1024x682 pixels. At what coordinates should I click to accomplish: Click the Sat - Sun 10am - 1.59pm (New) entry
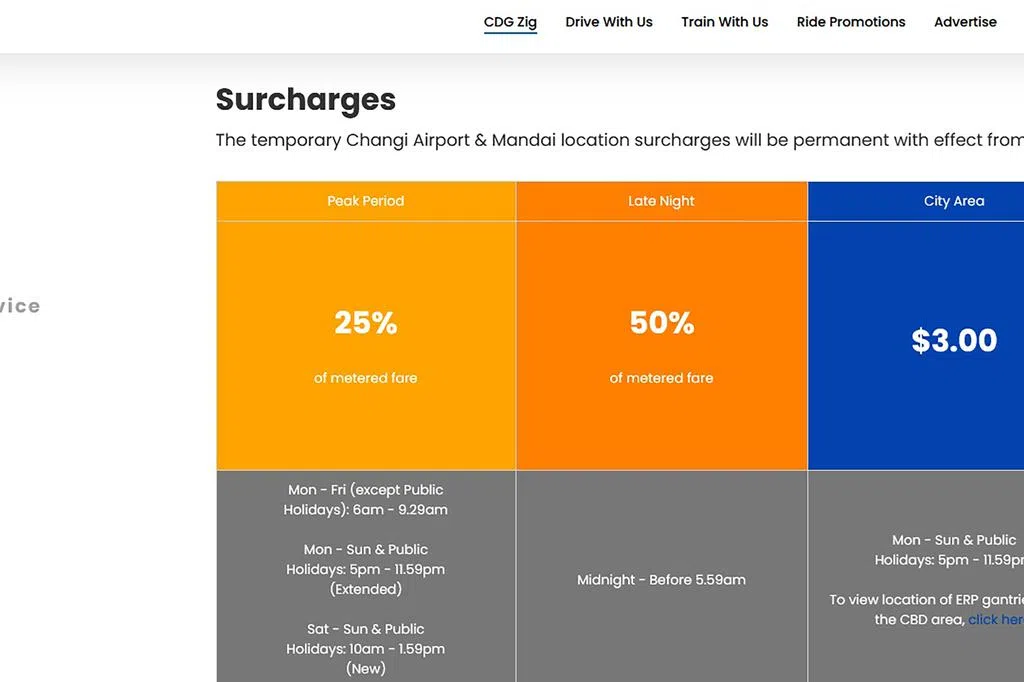(x=366, y=648)
